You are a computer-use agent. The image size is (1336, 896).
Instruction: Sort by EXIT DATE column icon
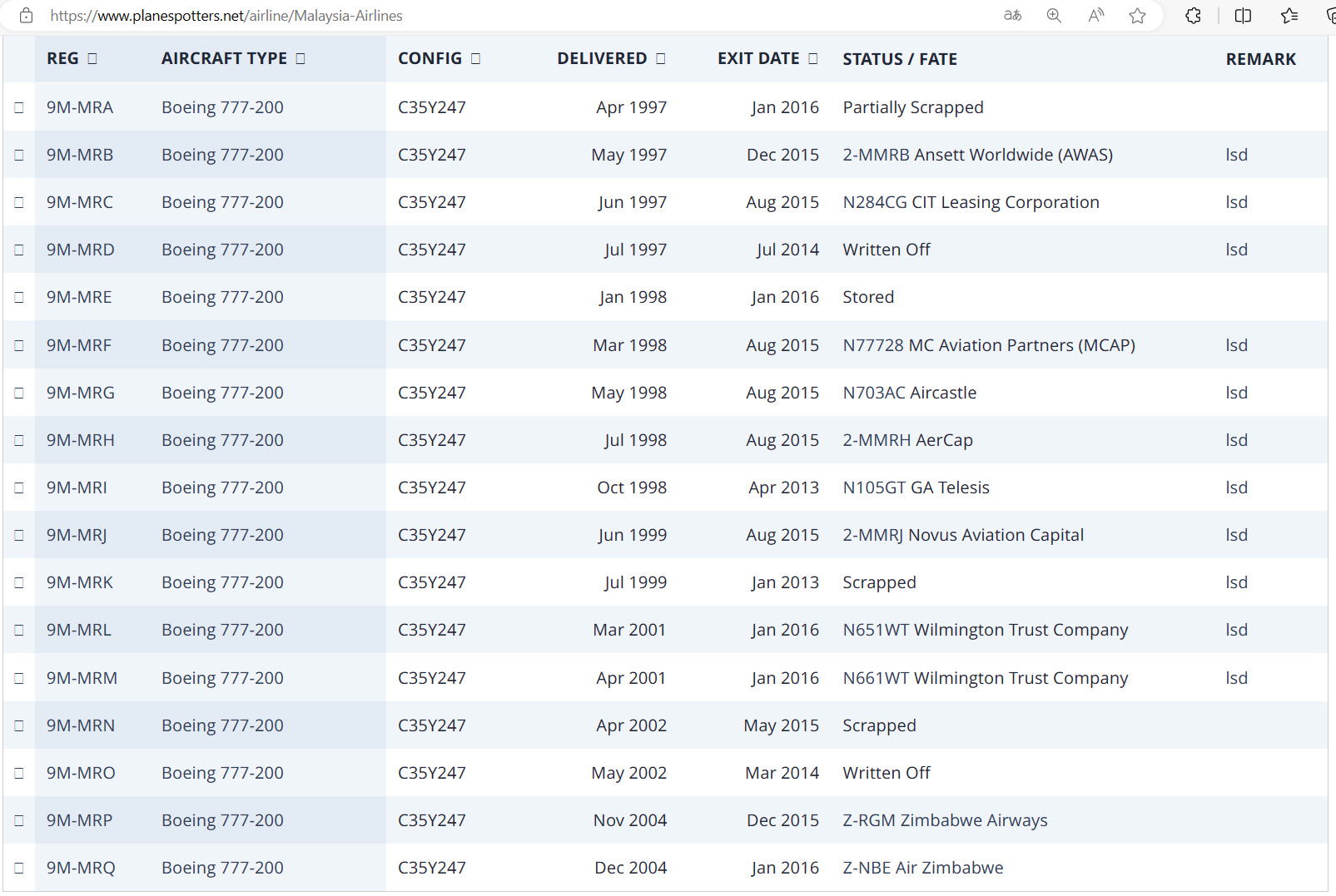click(812, 58)
